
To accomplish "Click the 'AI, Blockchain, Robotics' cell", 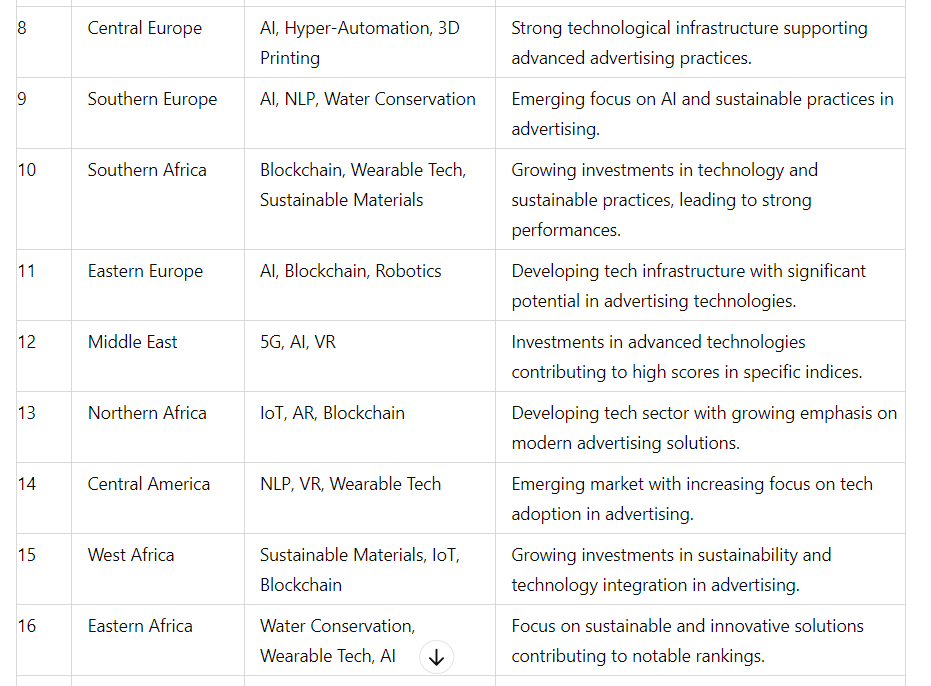I will (370, 285).
